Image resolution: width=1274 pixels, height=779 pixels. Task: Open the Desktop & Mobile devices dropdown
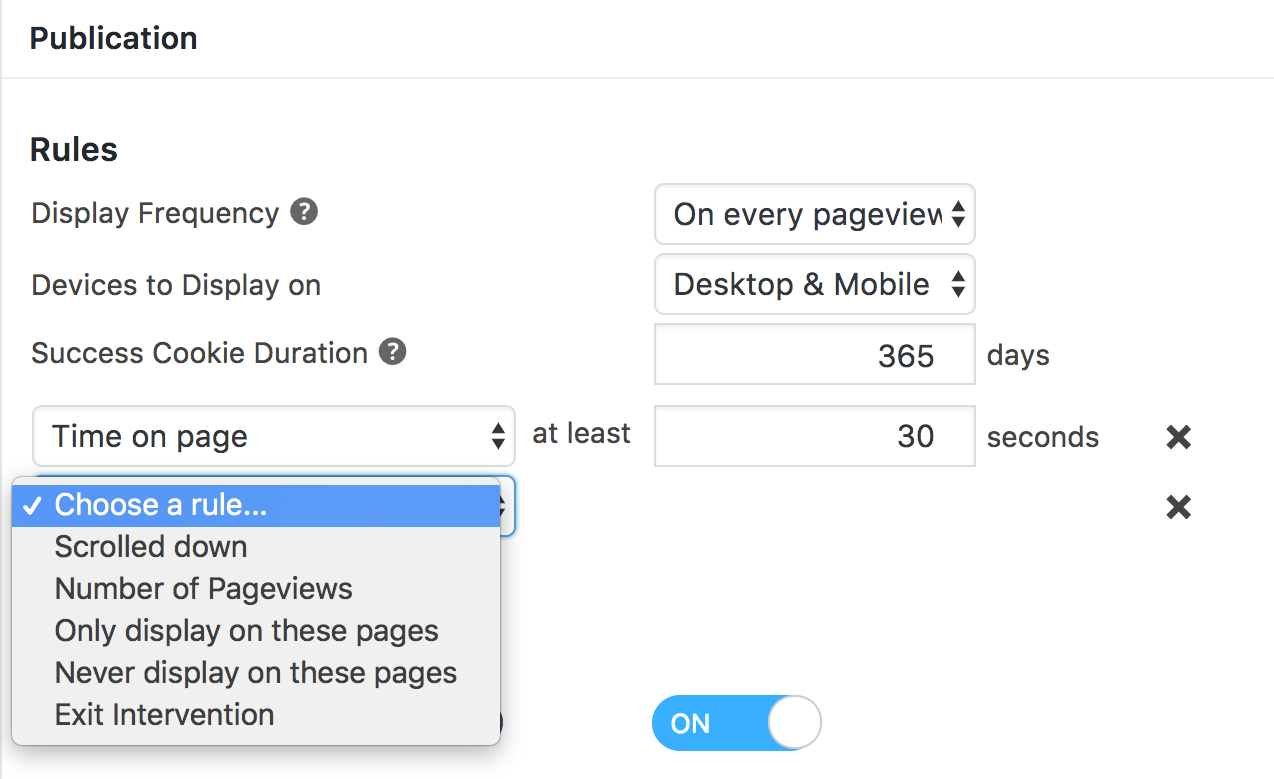(814, 285)
